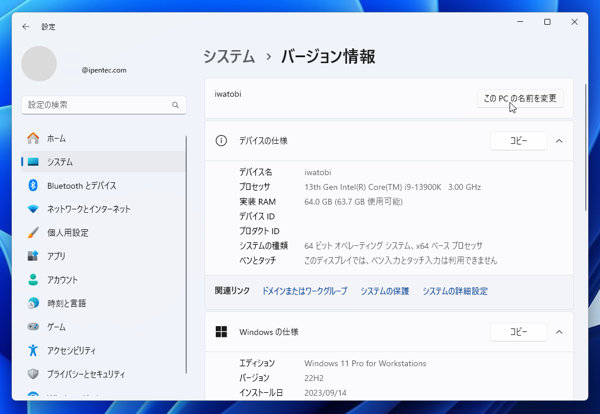This screenshot has height=414, width=600.
Task: Click the システムの種類 value text
Action: pos(393,246)
